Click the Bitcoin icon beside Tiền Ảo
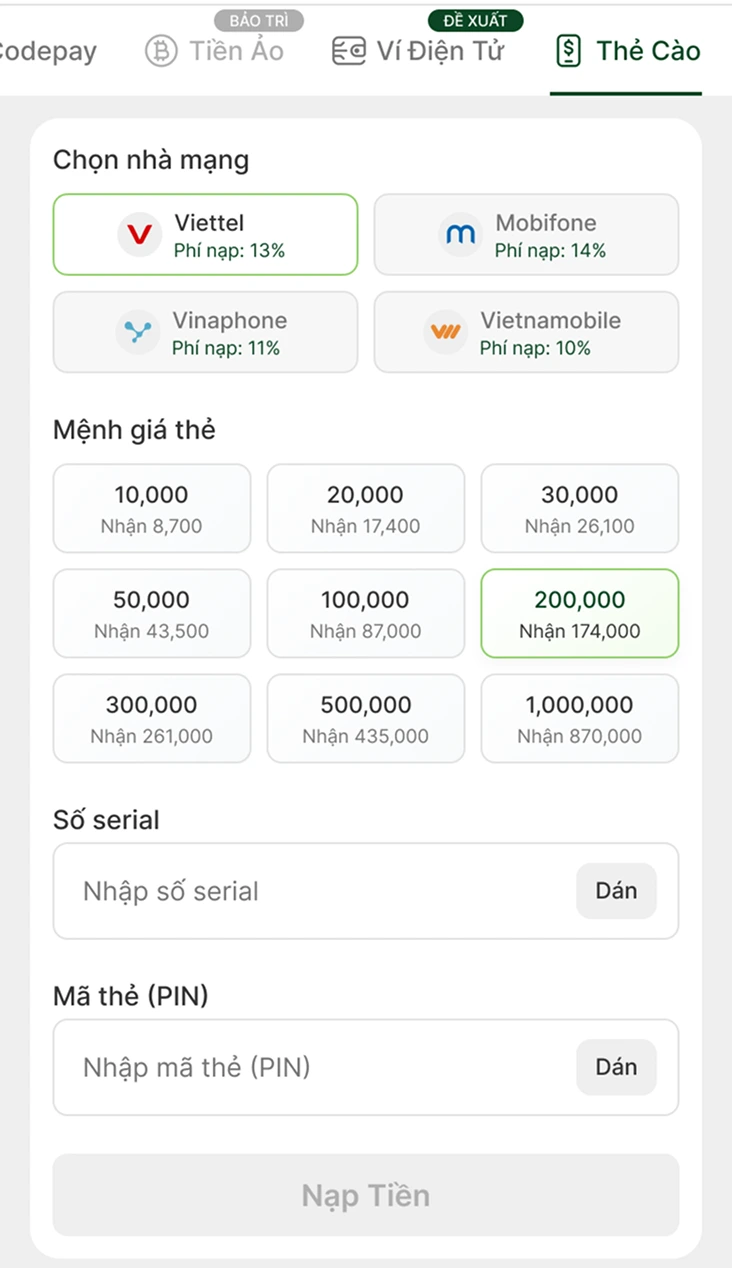The width and height of the screenshot is (732, 1268). coord(161,51)
